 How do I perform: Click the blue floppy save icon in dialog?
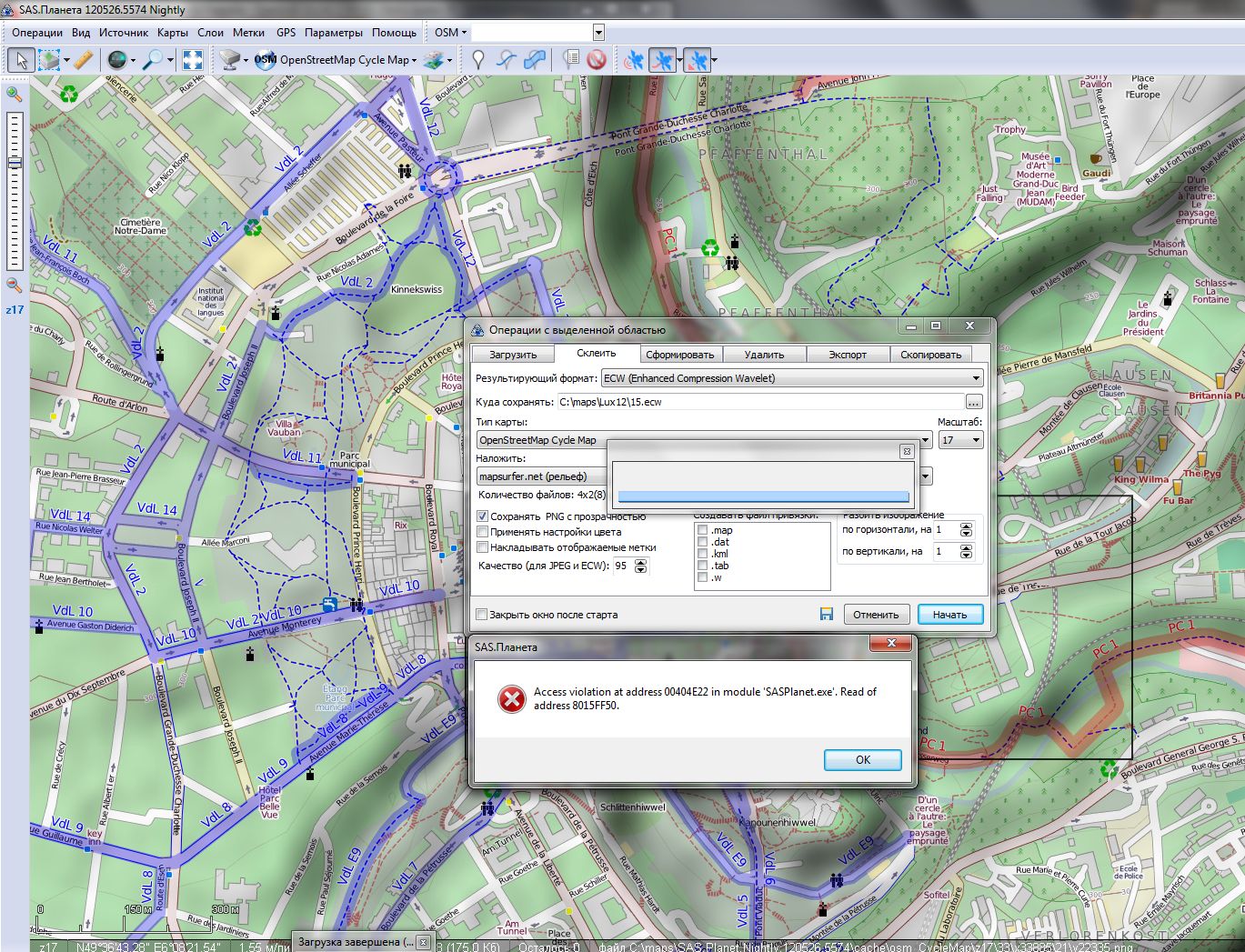(826, 615)
